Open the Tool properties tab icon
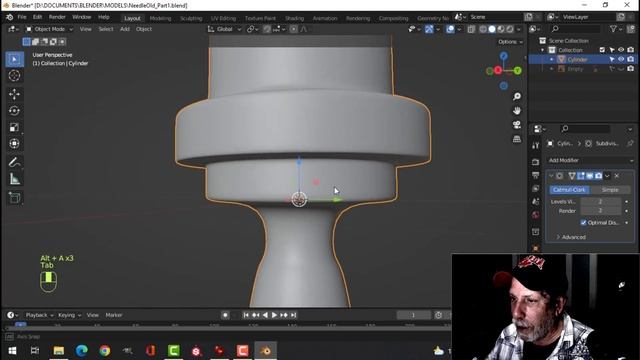 pos(536,145)
